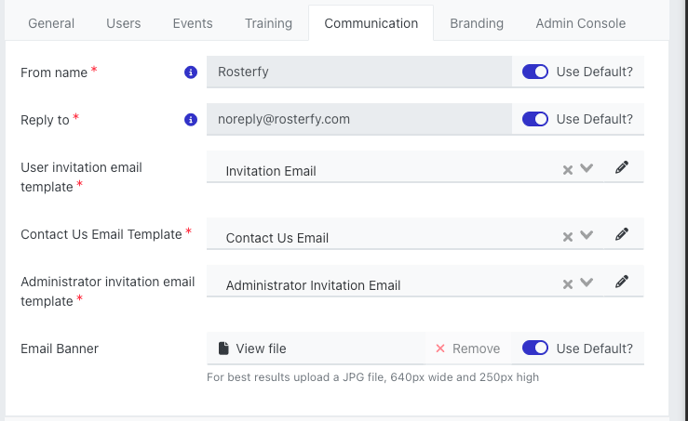The width and height of the screenshot is (688, 421).
Task: Disable Use Default for Reply to
Action: (x=535, y=119)
